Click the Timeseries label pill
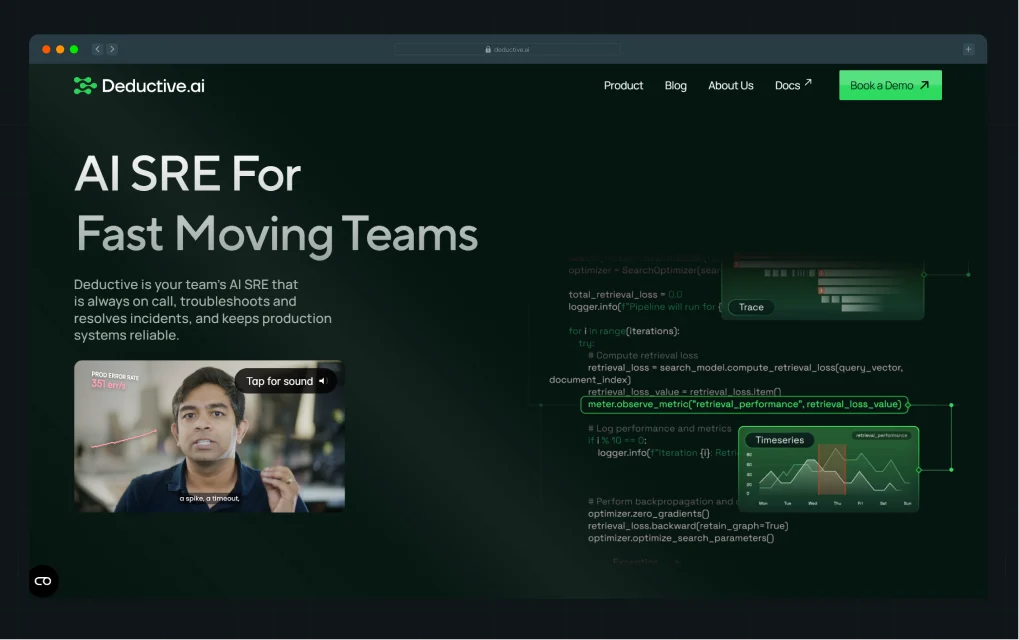 pyautogui.click(x=779, y=440)
